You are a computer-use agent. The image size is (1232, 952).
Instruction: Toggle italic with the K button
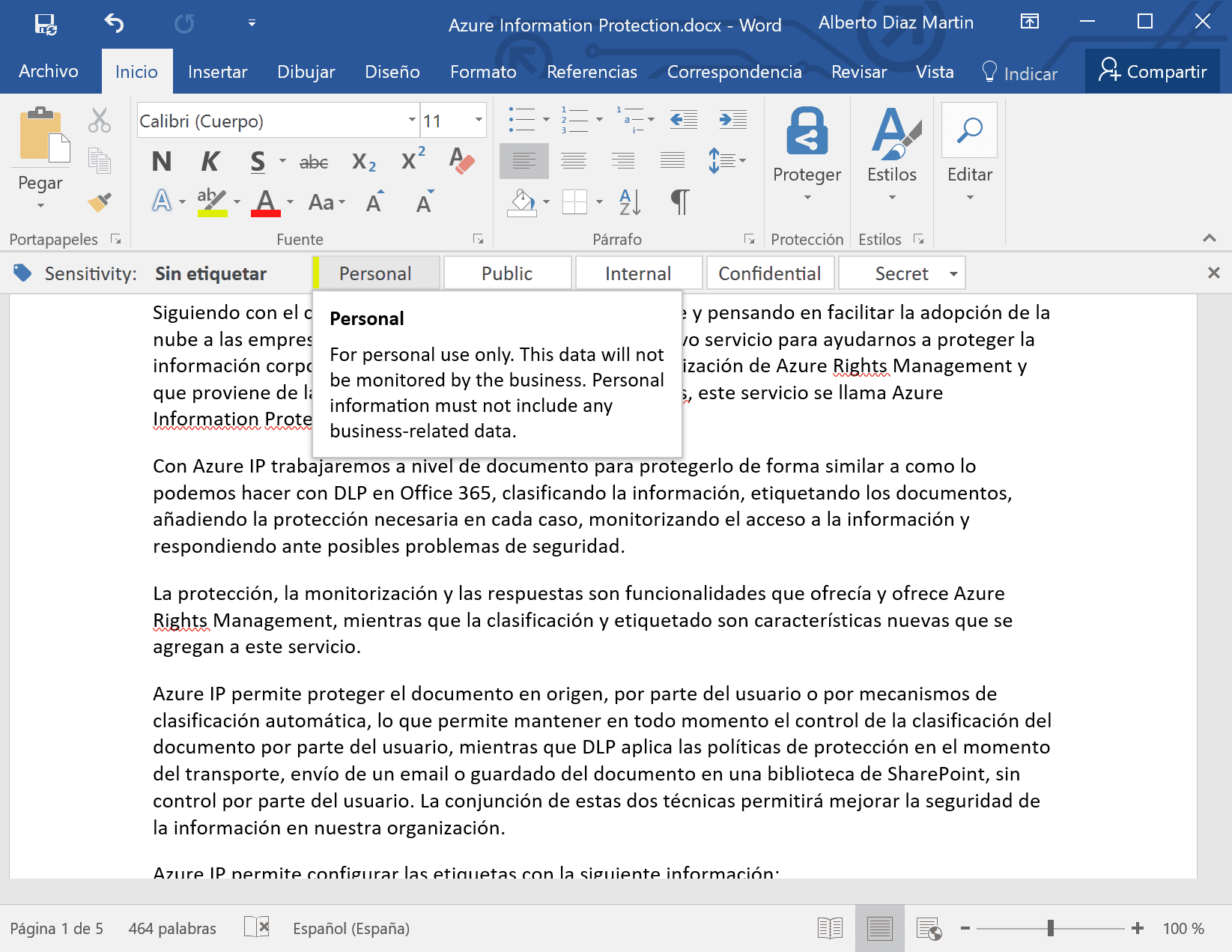click(210, 161)
